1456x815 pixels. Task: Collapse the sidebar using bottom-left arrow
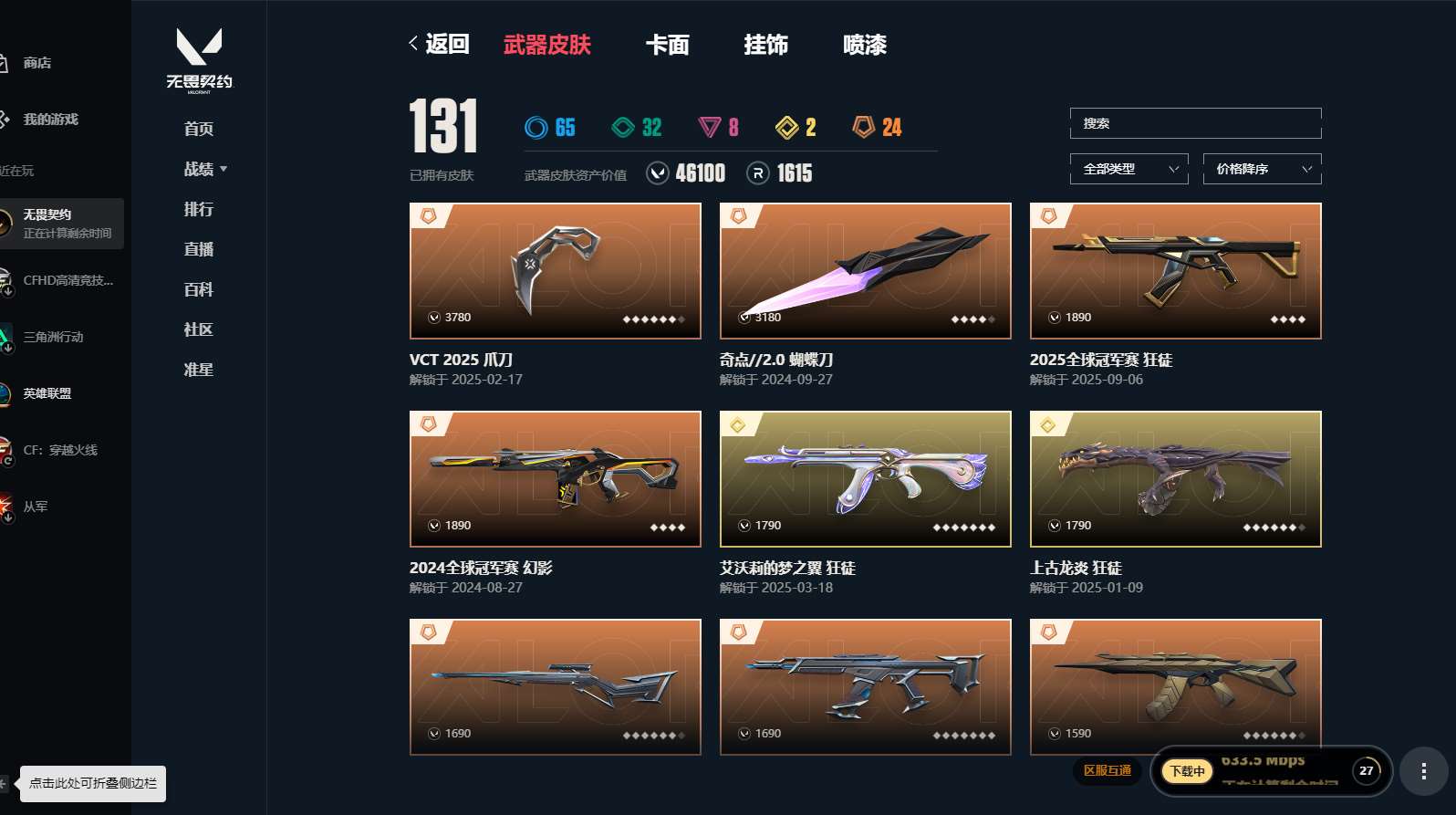coord(5,783)
